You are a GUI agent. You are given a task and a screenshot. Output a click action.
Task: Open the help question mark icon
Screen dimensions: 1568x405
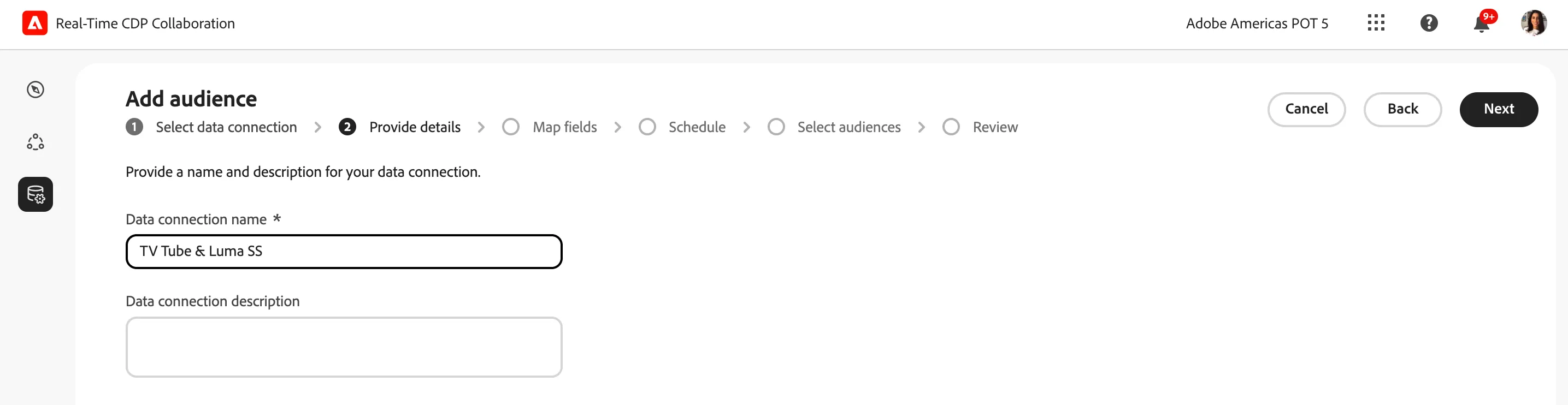(x=1429, y=23)
